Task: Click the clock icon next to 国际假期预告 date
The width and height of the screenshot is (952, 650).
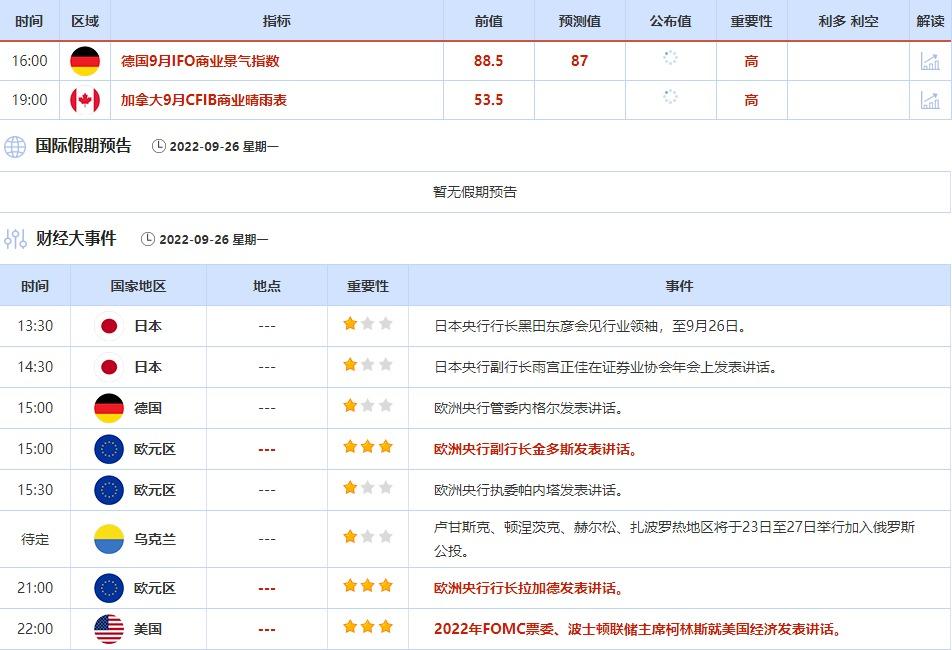Action: [x=159, y=147]
